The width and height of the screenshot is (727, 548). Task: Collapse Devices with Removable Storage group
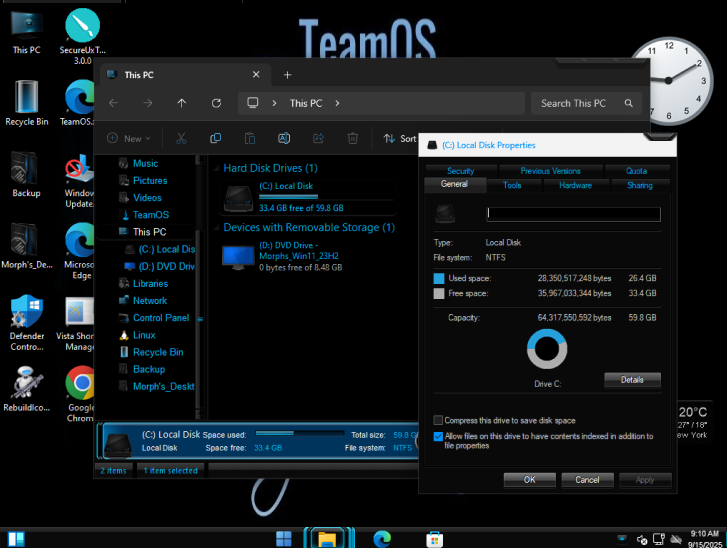[x=216, y=228]
